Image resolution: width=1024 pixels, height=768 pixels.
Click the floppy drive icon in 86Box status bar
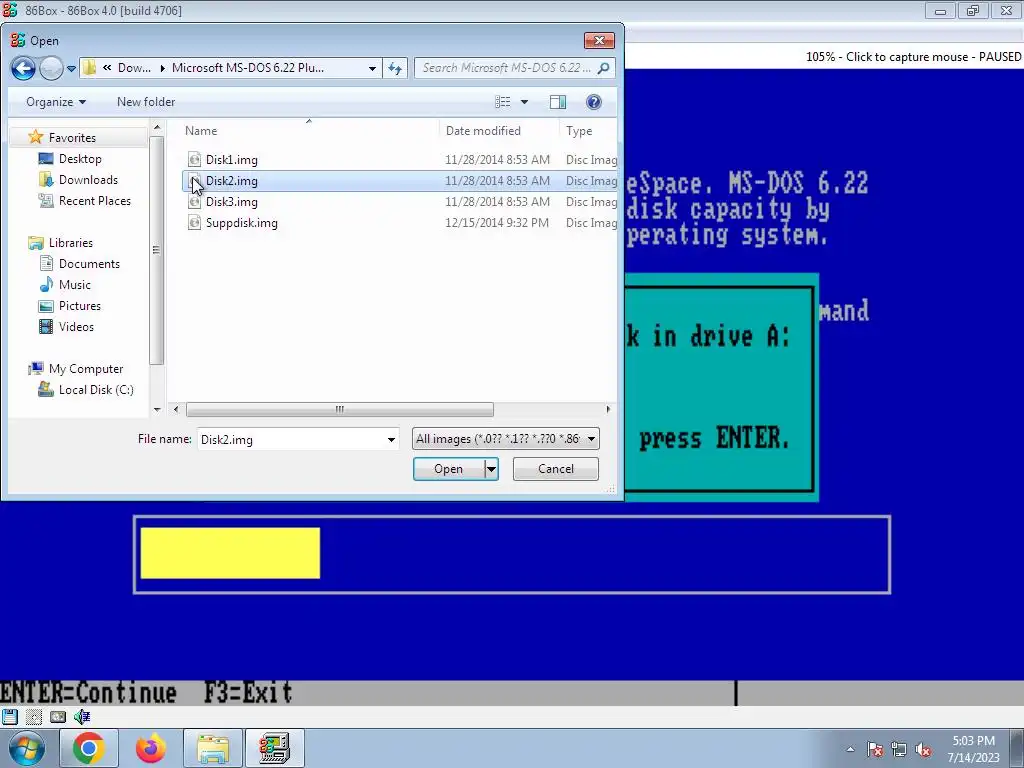point(9,716)
